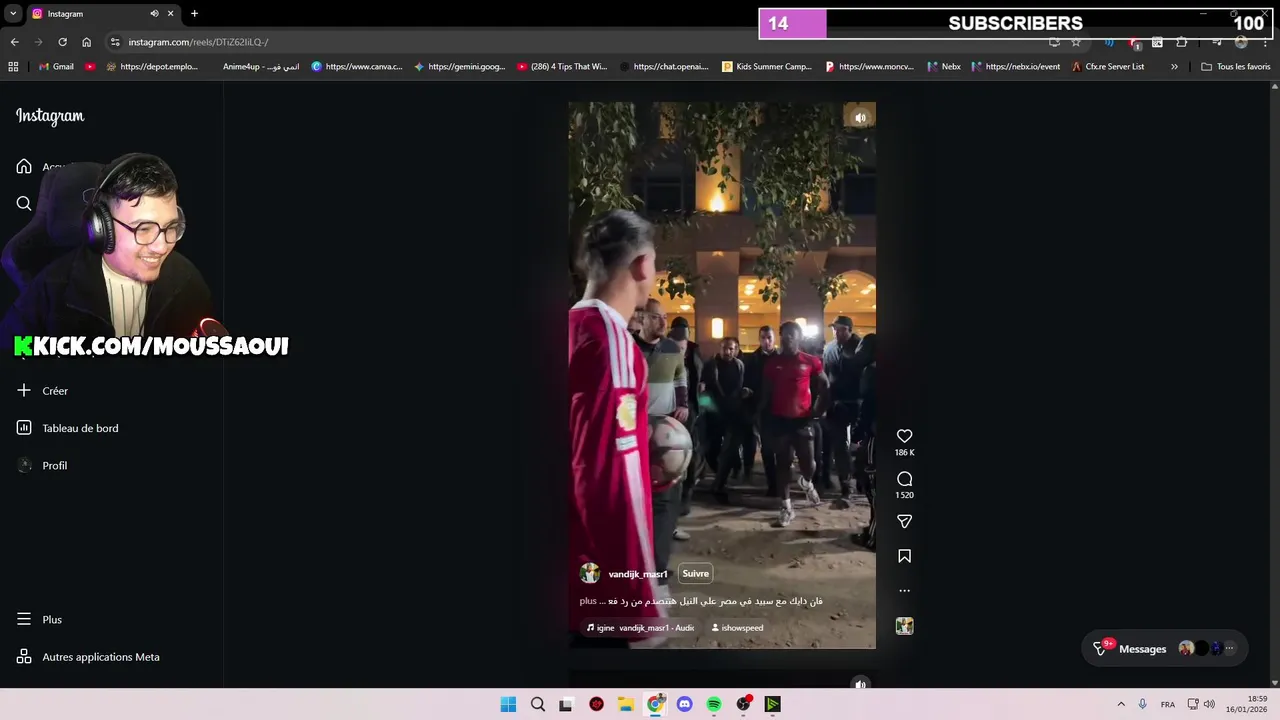Go back in browser history
The image size is (1280, 720).
point(14,42)
